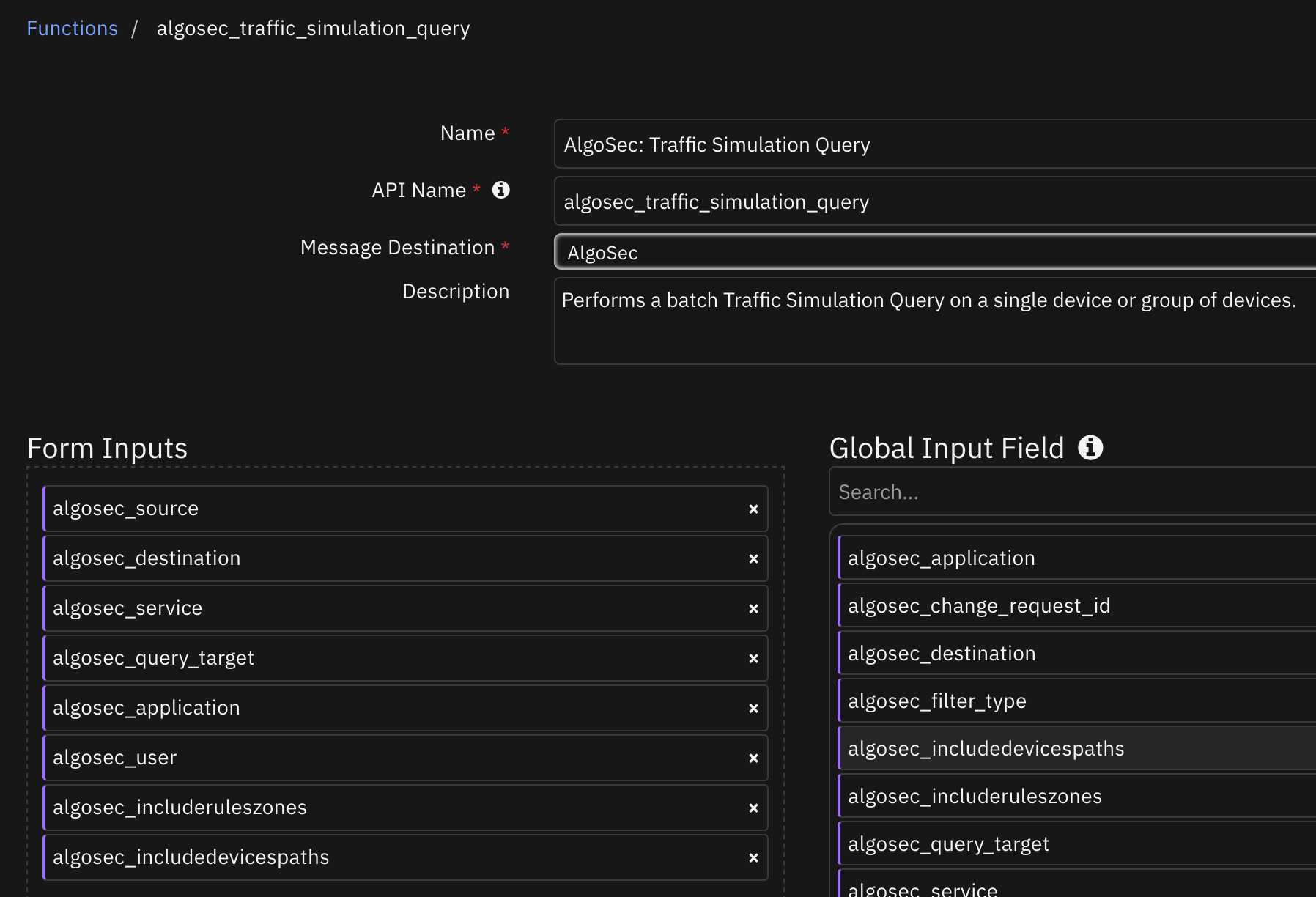Select algosec_includedevicespaths in global field list
The height and width of the screenshot is (897, 1316).
point(1077,748)
